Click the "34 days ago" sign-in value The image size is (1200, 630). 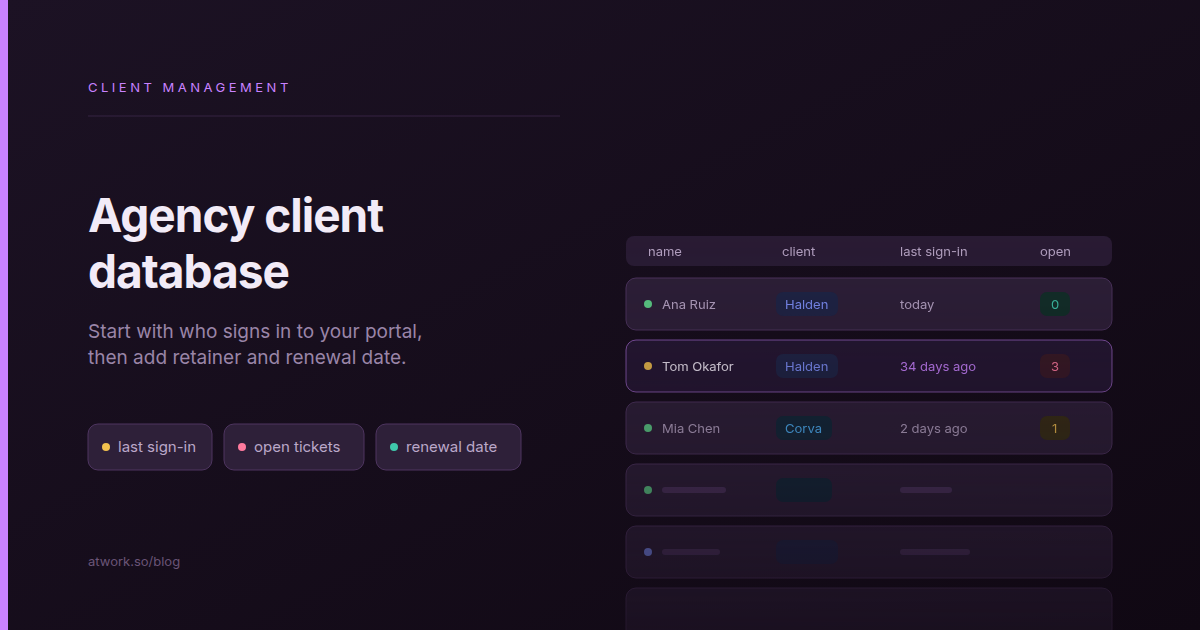[x=938, y=367]
